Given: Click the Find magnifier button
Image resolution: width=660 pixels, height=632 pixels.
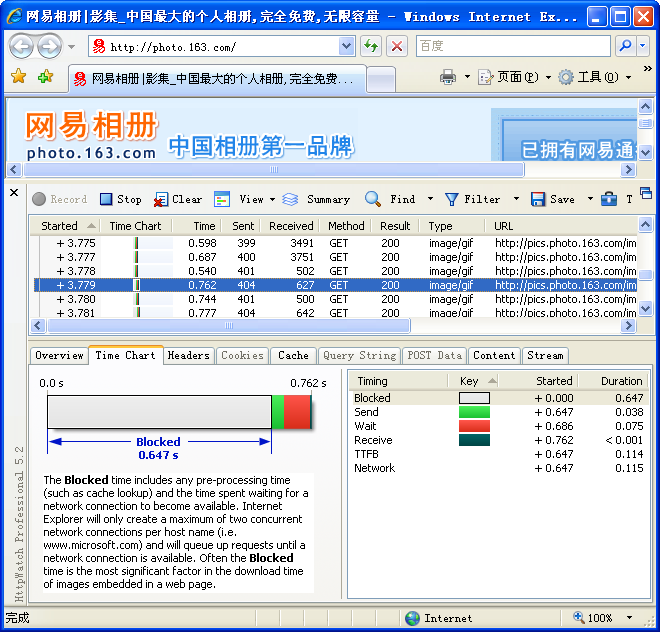Looking at the screenshot, I should (391, 199).
